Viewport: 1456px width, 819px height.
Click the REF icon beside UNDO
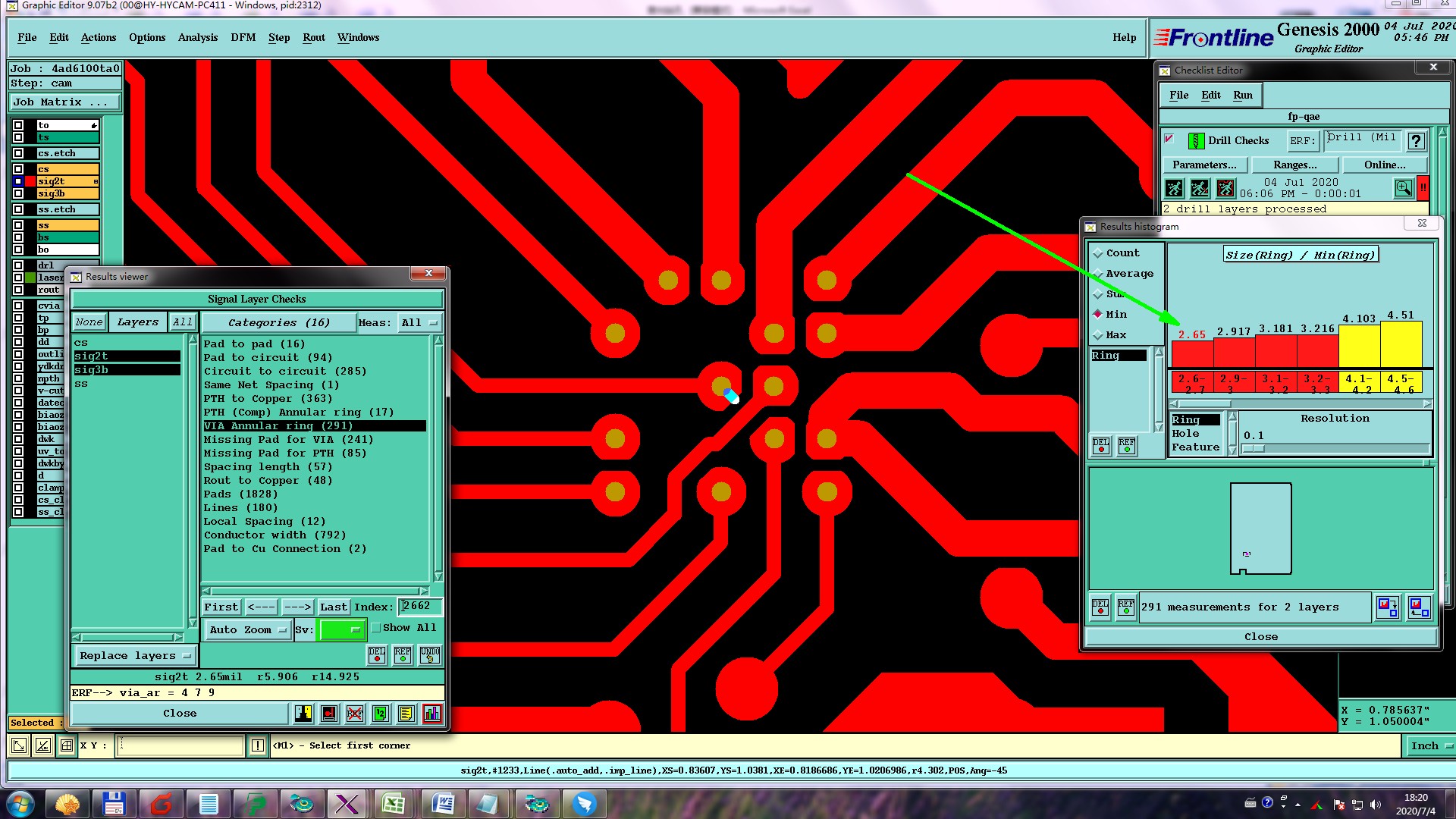coord(403,654)
